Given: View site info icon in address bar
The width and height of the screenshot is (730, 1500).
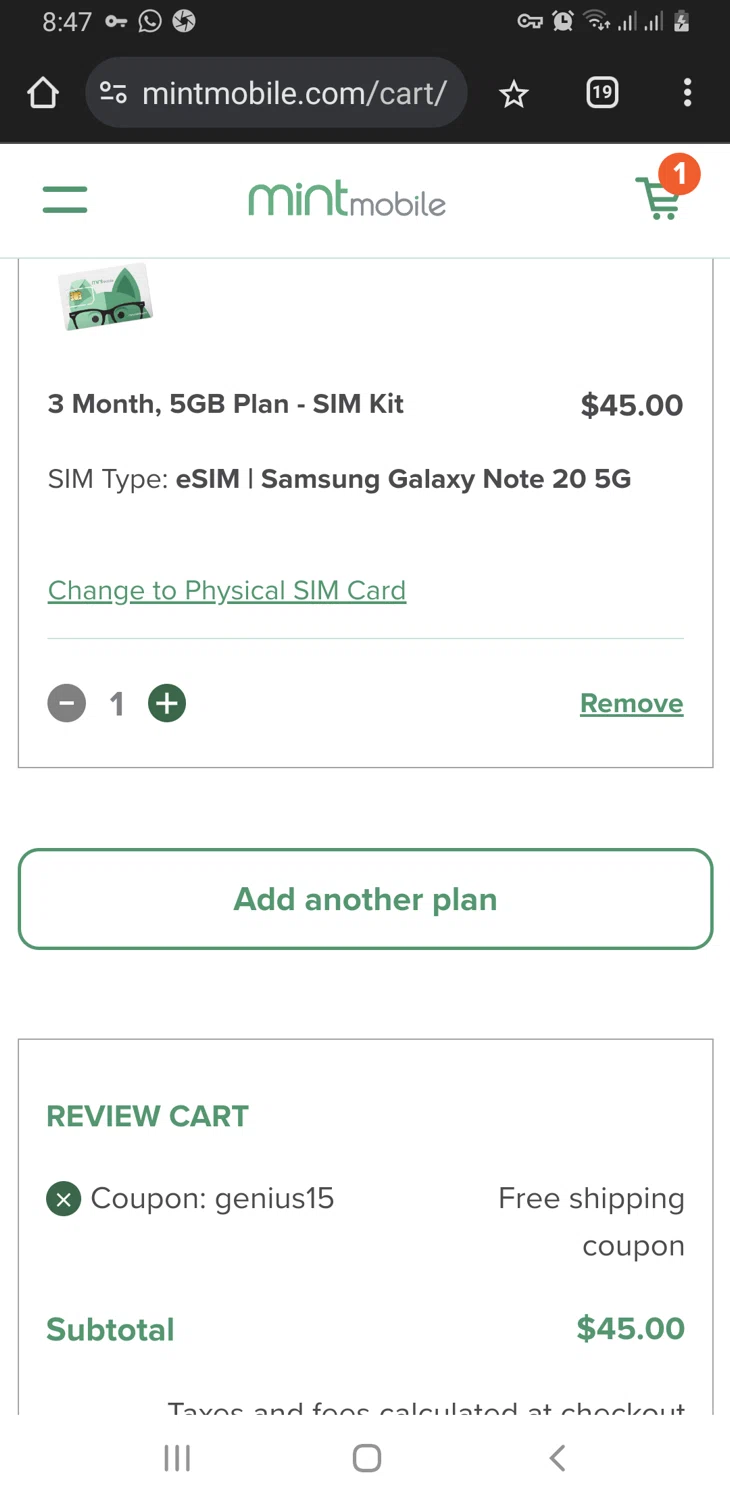Looking at the screenshot, I should pyautogui.click(x=113, y=93).
